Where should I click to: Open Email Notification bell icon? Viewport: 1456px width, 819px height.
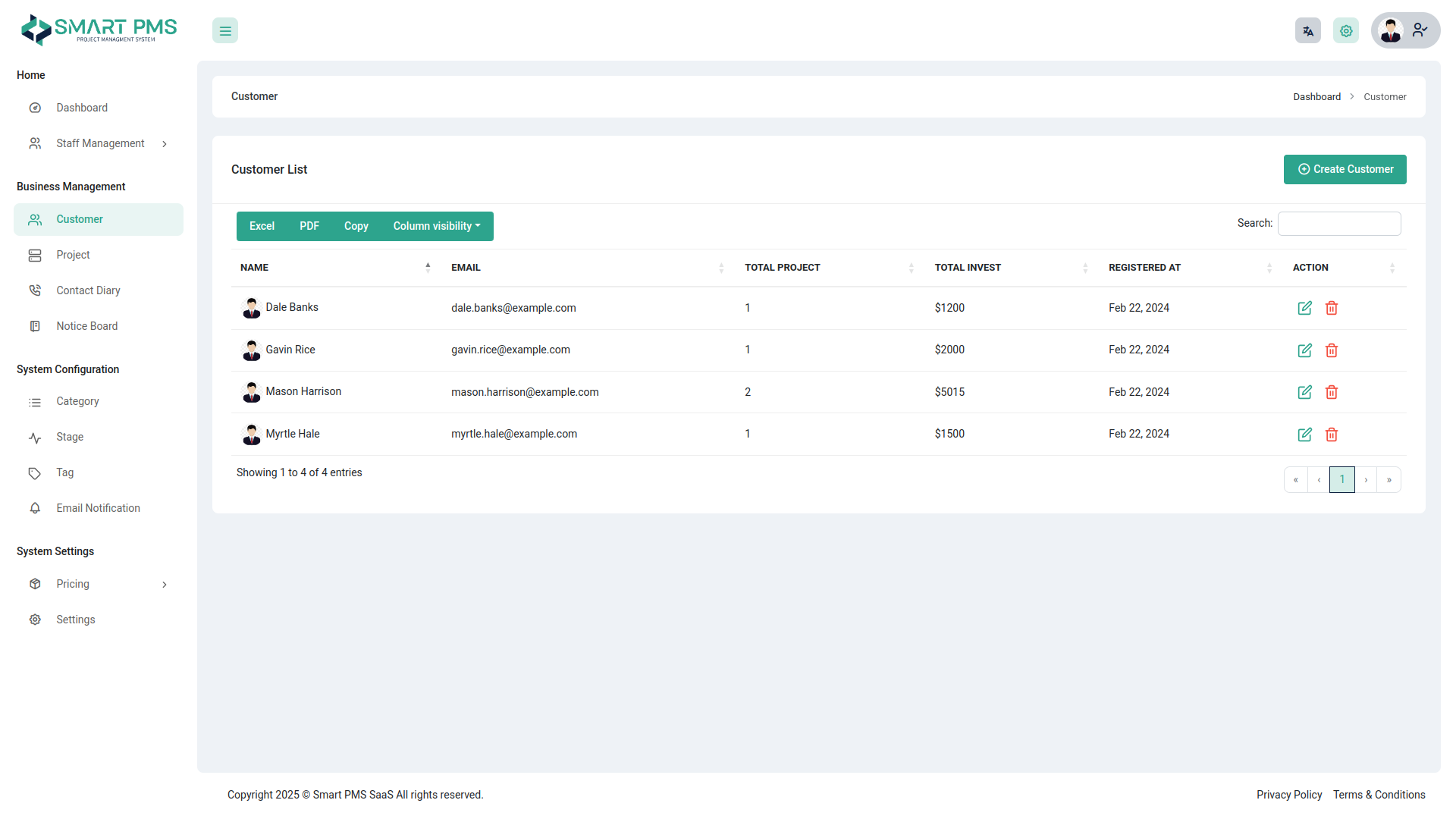[x=35, y=508]
